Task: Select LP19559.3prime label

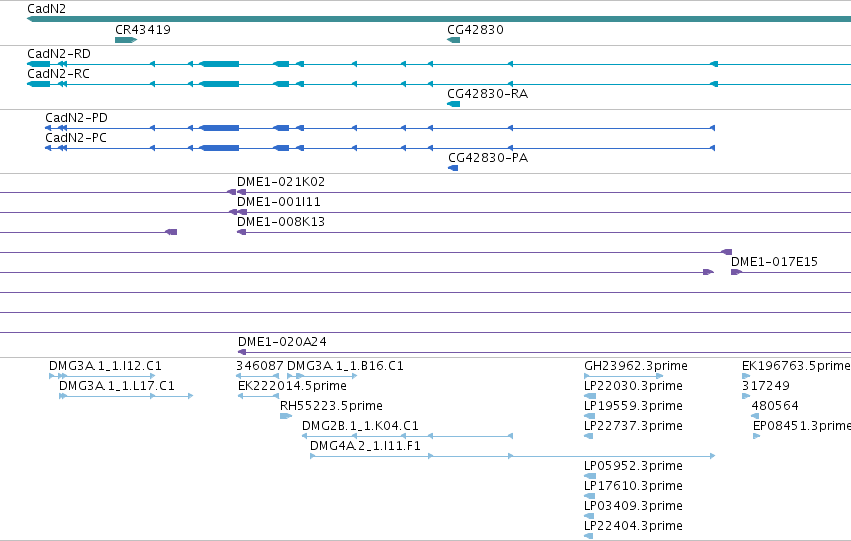Action: pos(633,406)
